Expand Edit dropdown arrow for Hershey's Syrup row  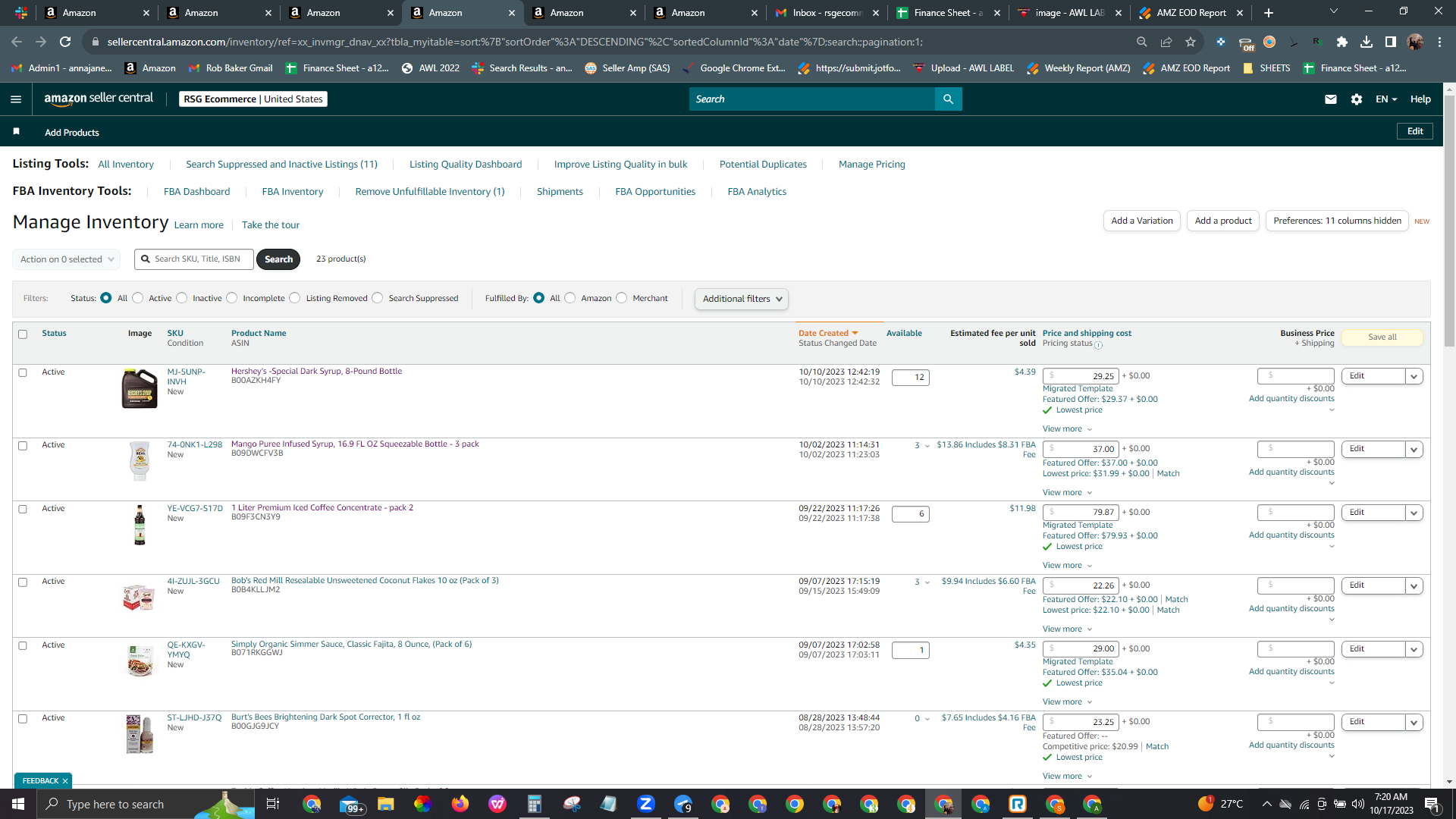click(x=1414, y=377)
